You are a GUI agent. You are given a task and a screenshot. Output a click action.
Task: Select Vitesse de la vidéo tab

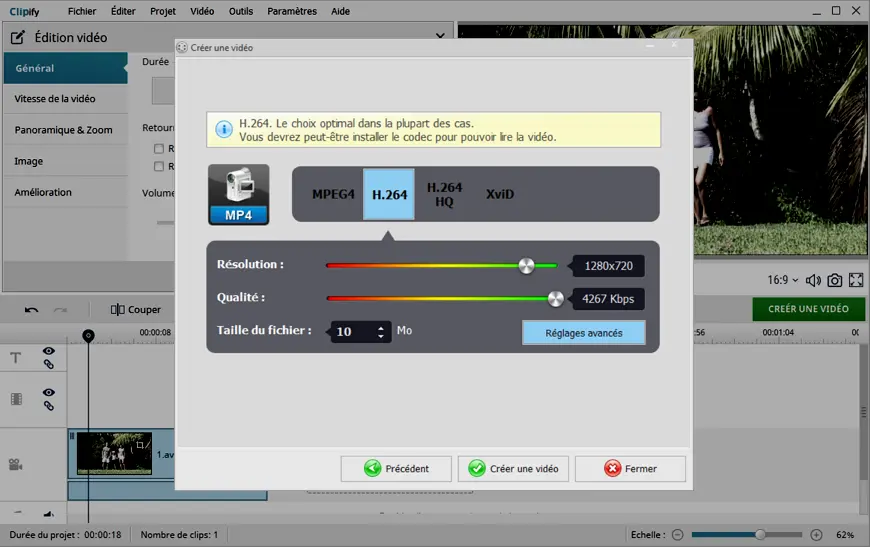(65, 99)
